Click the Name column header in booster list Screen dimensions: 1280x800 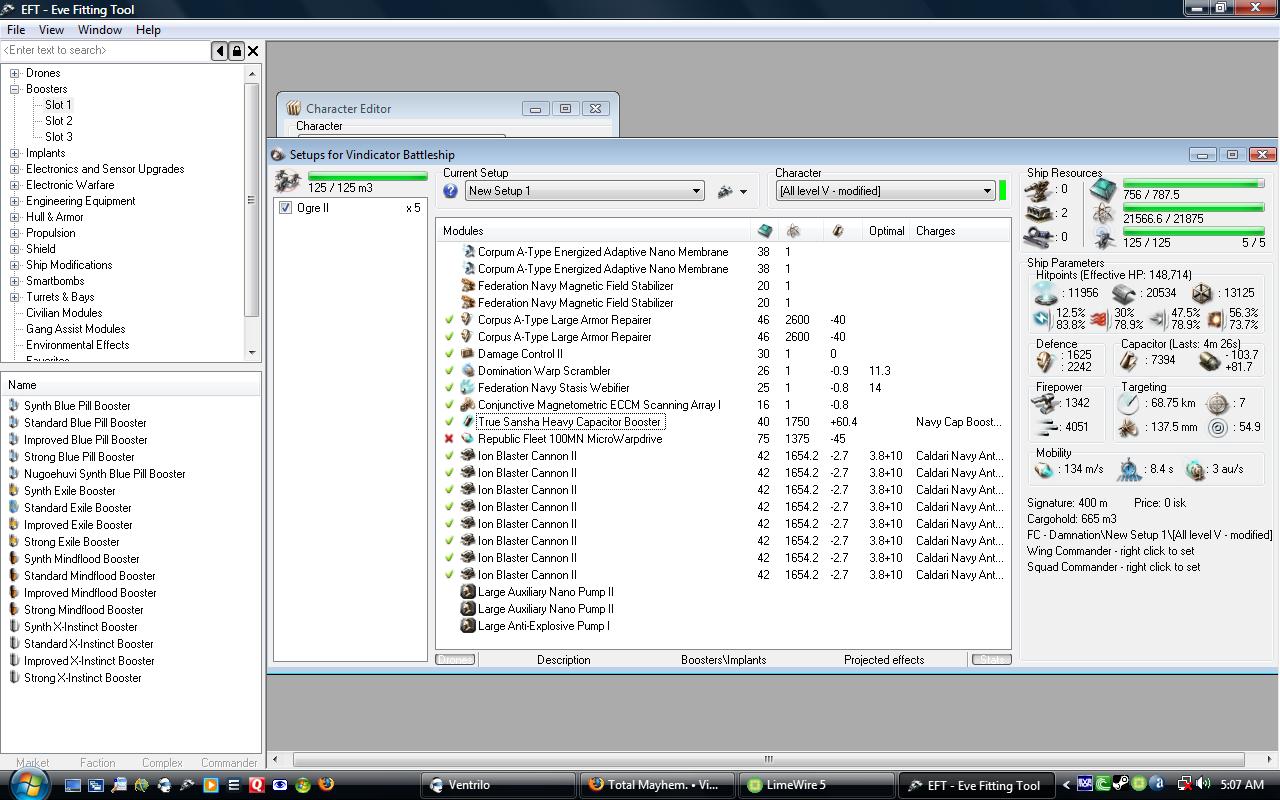[131, 385]
